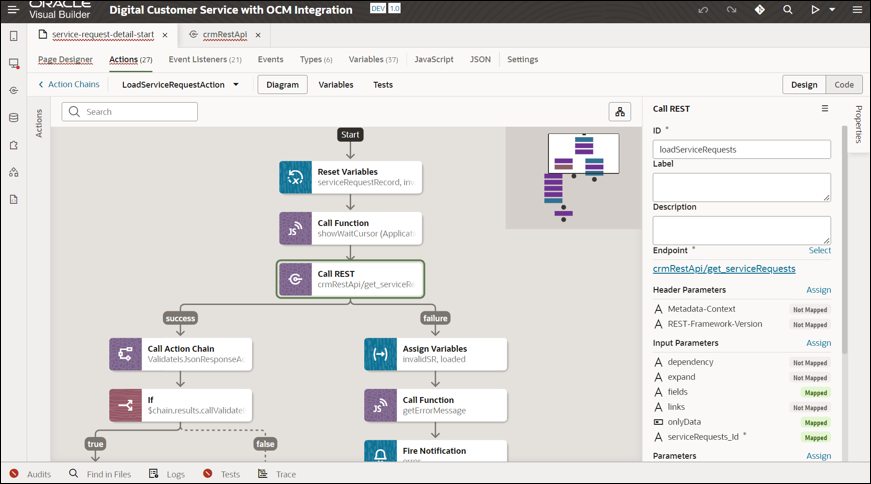Switch to the action chain Variables view
Screen dimensions: 871x484
coord(336,85)
